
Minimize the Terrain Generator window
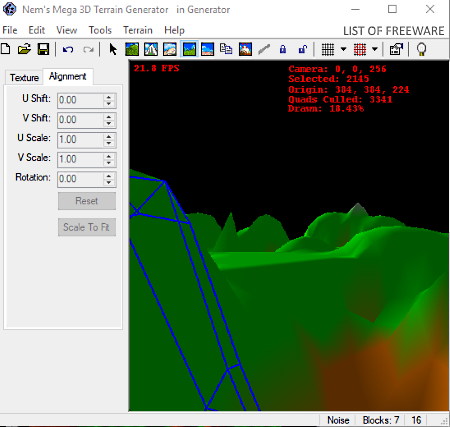[x=356, y=9]
